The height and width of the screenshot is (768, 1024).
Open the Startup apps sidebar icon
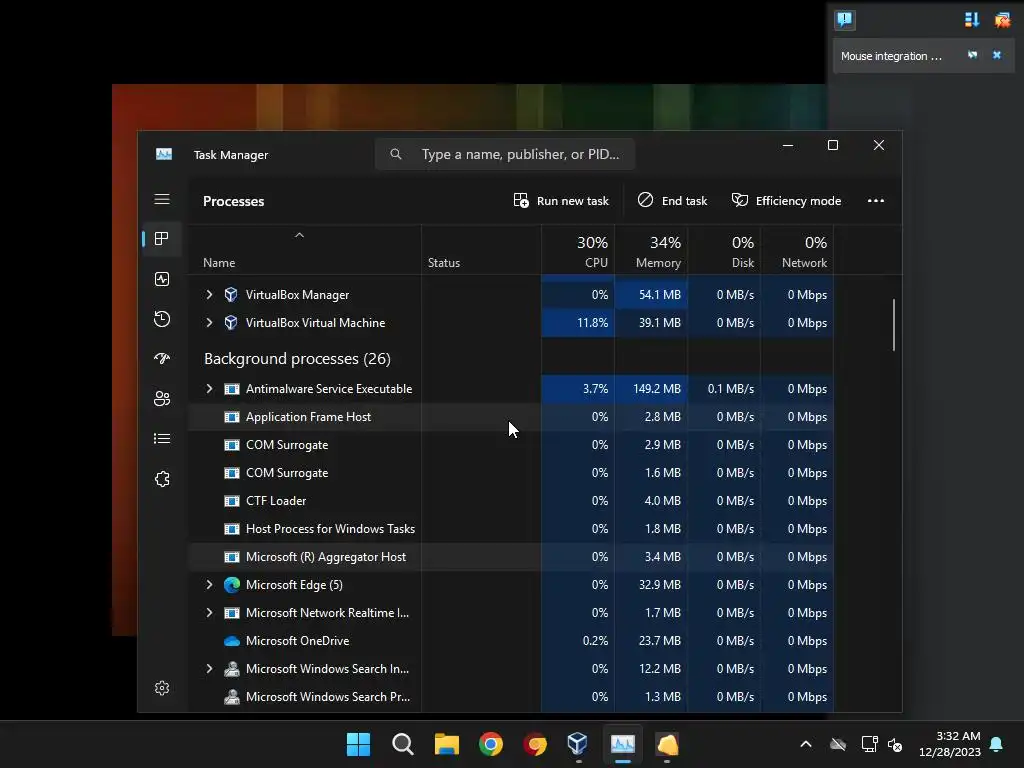[162, 359]
